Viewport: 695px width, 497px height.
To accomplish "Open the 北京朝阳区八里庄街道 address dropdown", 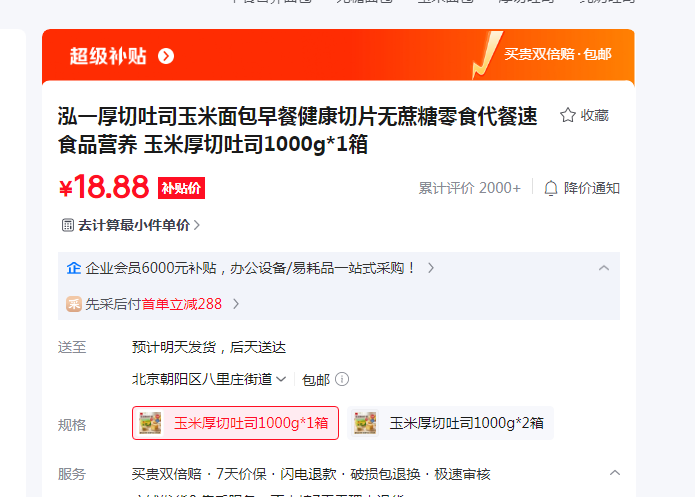I will 209,379.
